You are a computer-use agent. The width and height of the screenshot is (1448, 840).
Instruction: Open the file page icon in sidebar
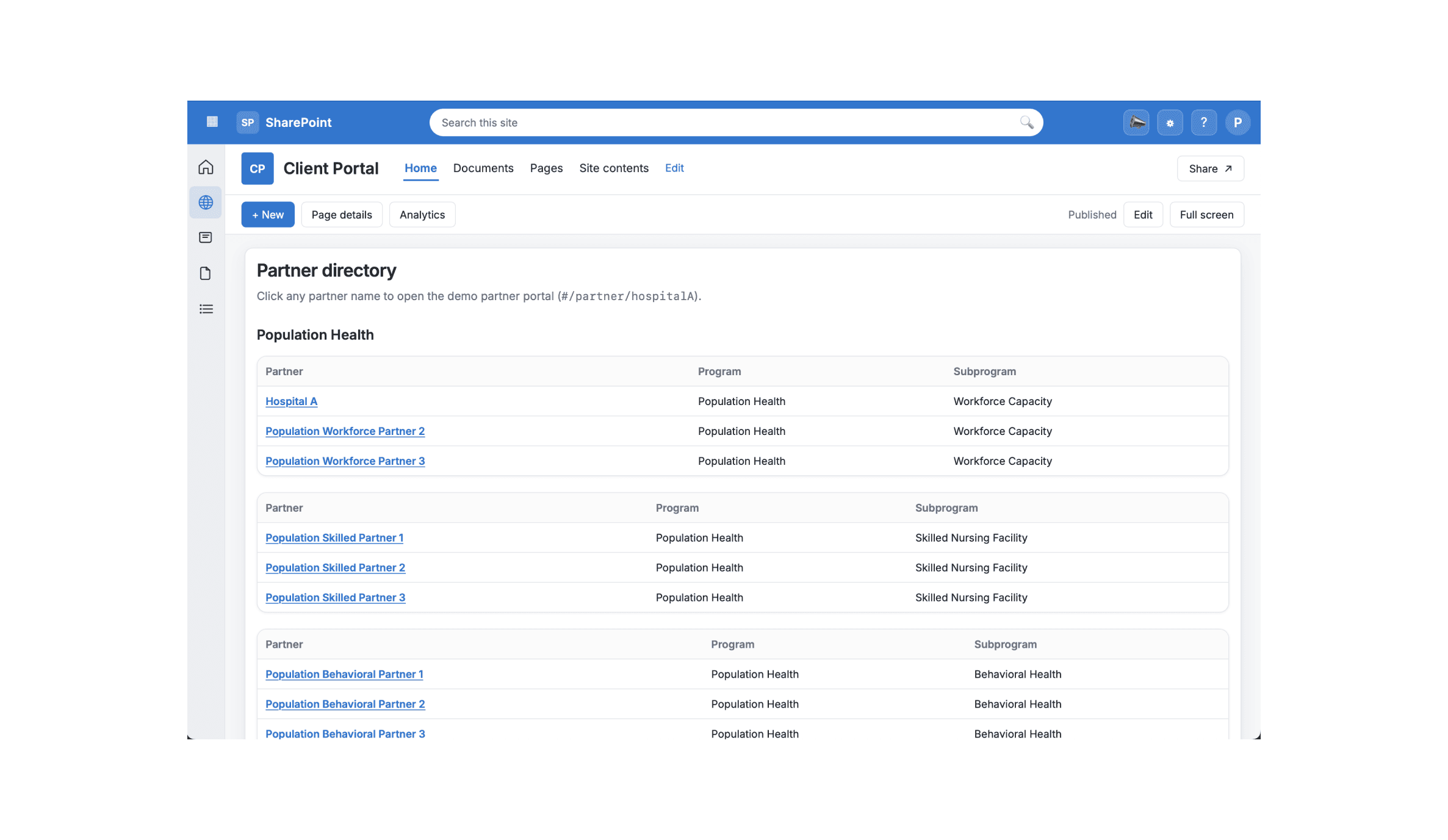pos(206,273)
